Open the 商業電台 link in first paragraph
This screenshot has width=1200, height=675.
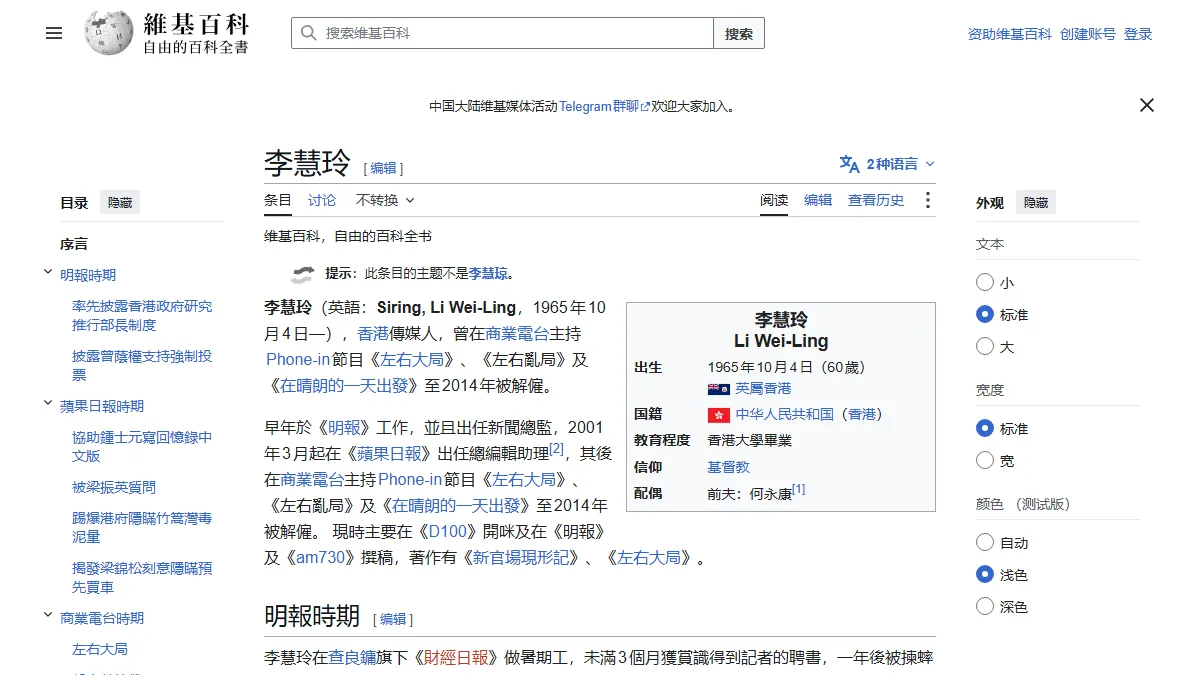tap(519, 333)
